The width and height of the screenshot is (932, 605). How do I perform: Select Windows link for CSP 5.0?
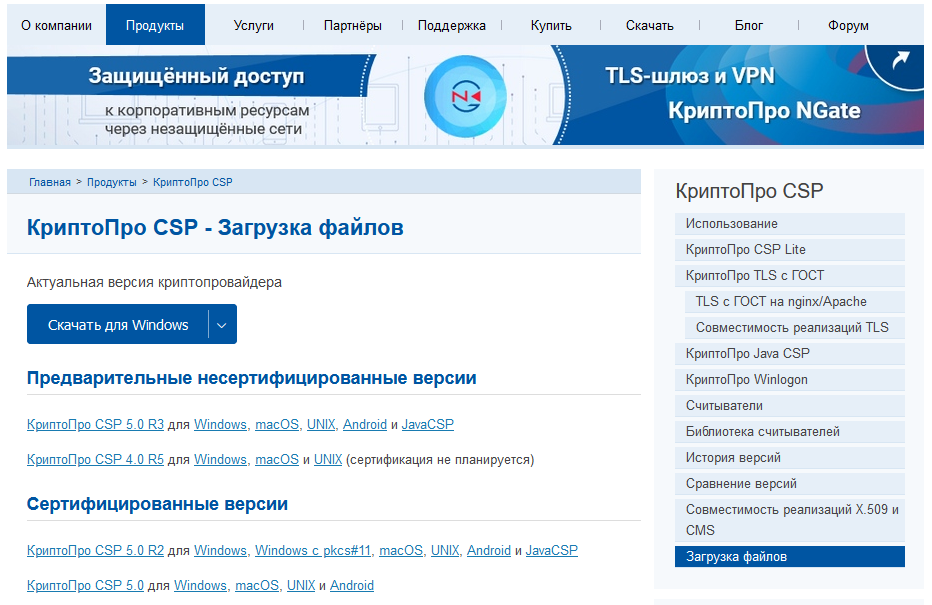coord(200,585)
